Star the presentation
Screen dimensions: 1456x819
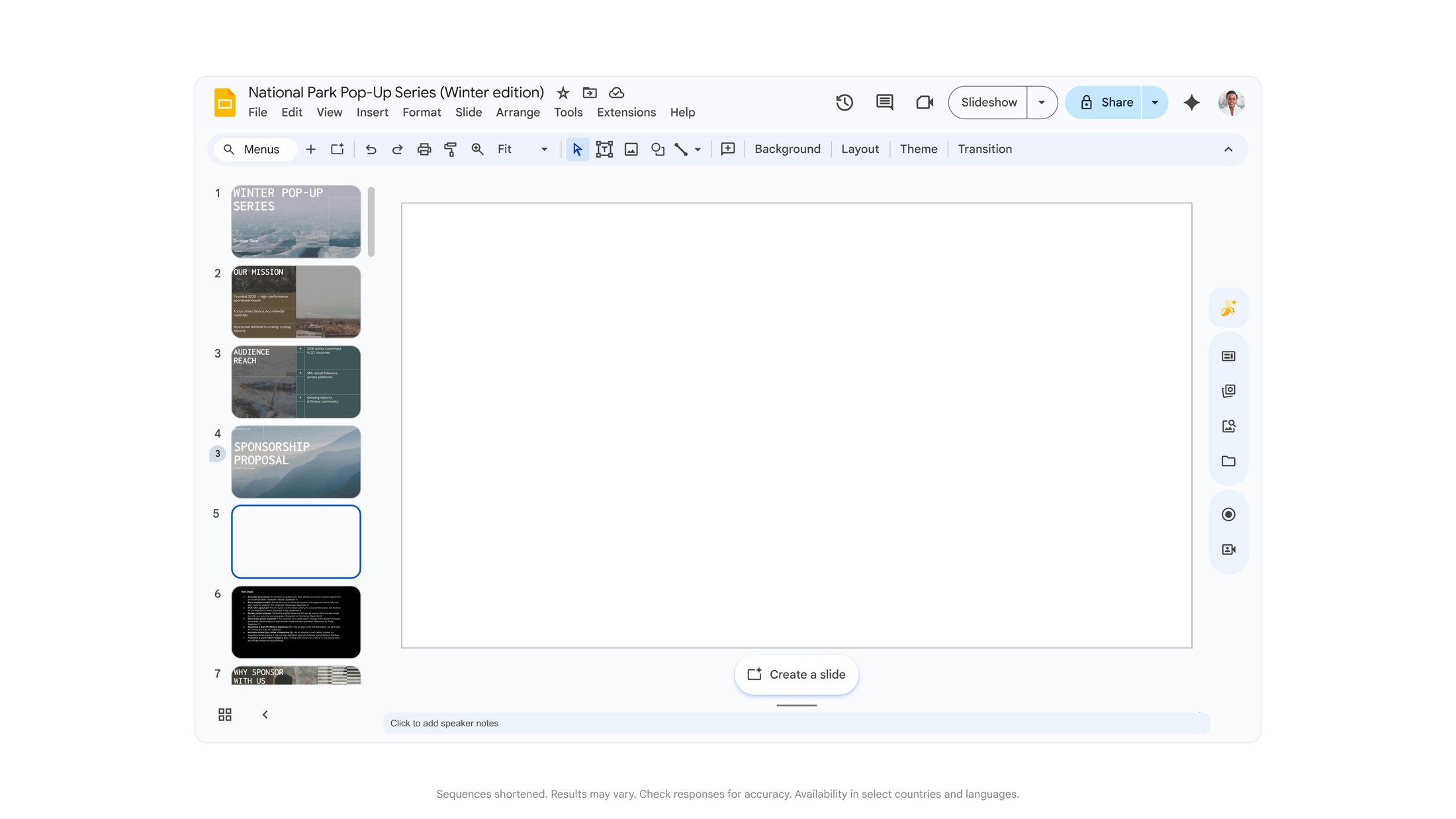pos(562,93)
